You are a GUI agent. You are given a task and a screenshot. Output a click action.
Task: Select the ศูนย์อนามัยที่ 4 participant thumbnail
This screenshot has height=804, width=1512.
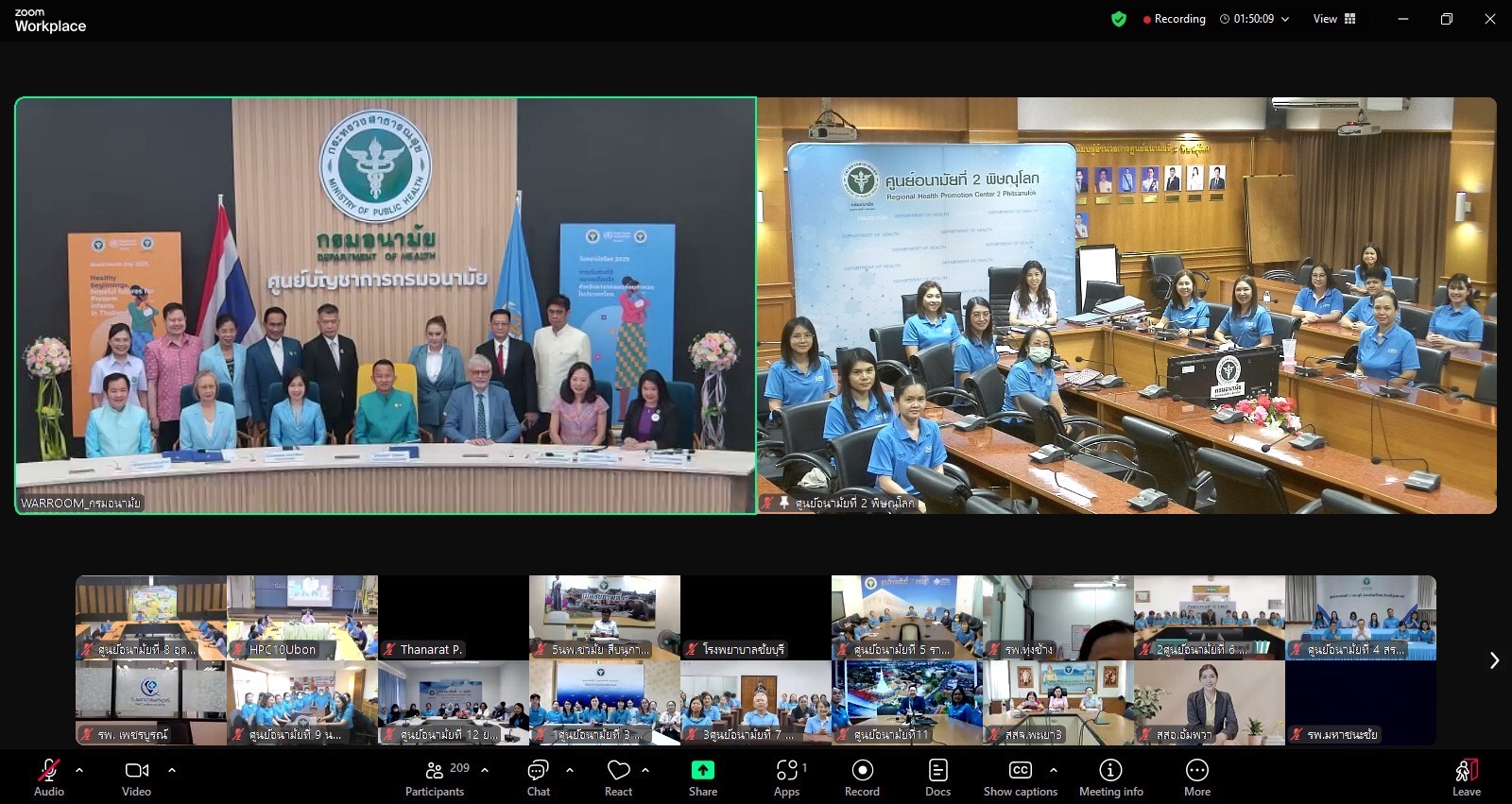tap(1361, 618)
